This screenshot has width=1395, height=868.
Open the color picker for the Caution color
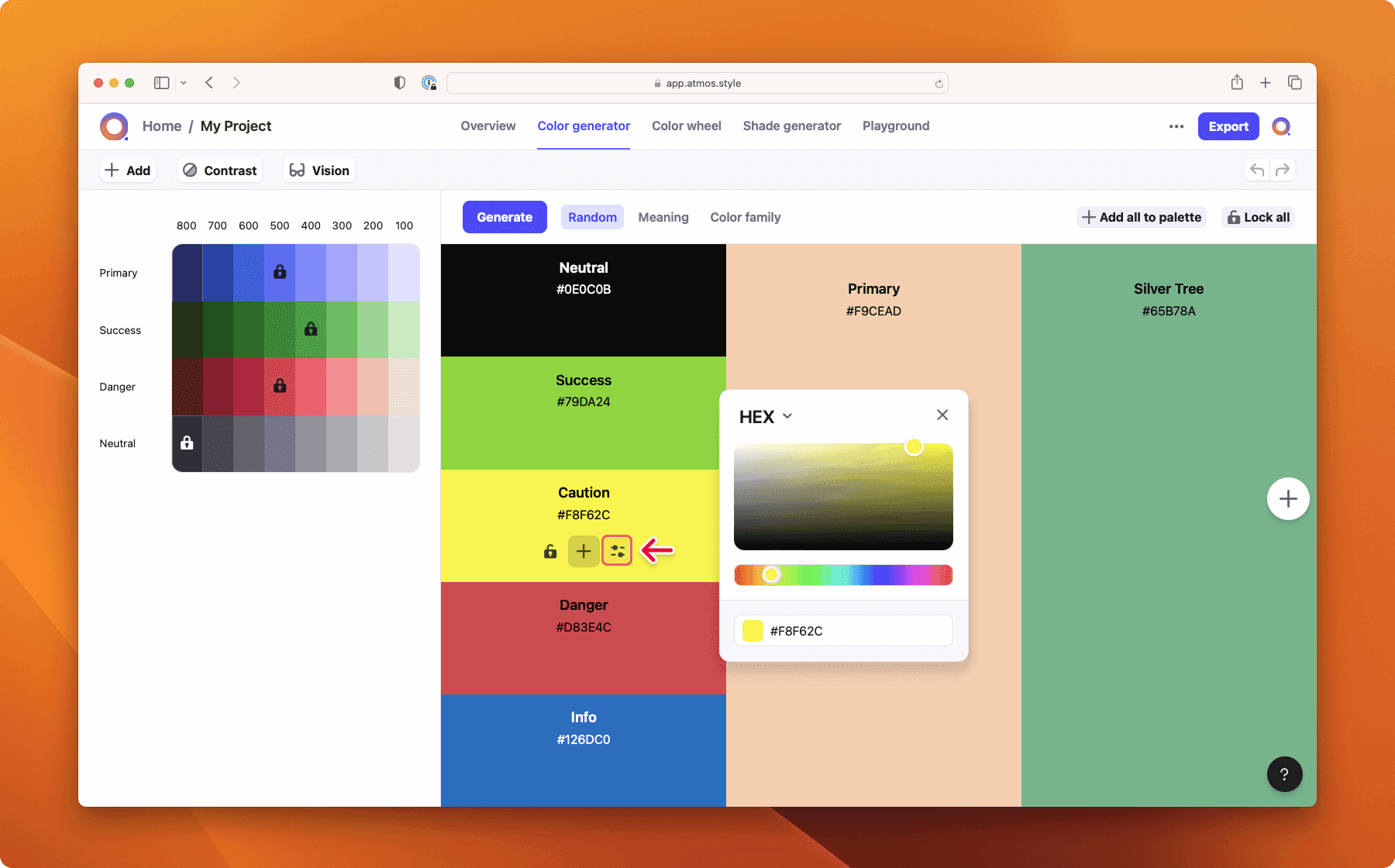pos(616,551)
